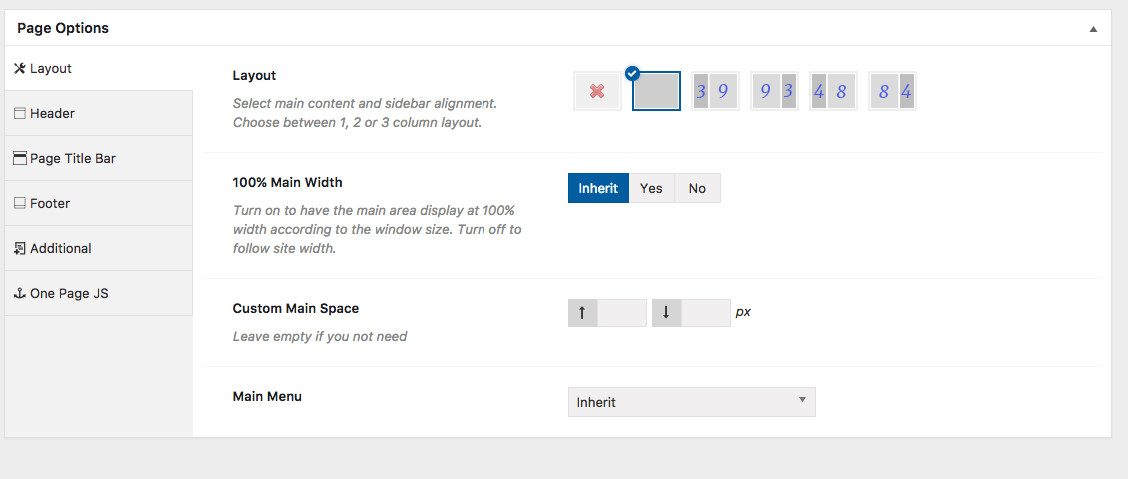
Task: Select the no-sidebar red X layout option
Action: point(597,91)
